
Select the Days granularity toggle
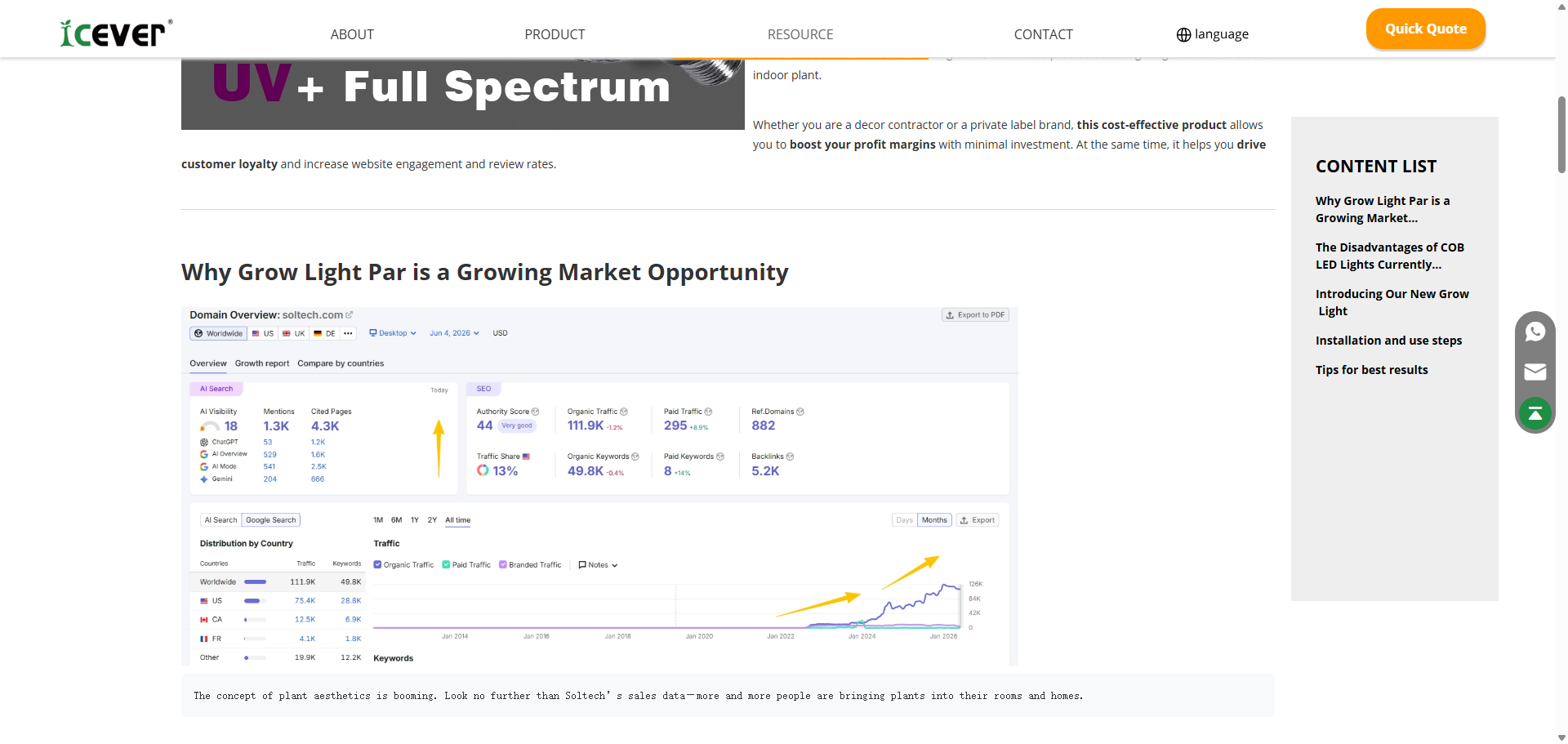point(905,520)
